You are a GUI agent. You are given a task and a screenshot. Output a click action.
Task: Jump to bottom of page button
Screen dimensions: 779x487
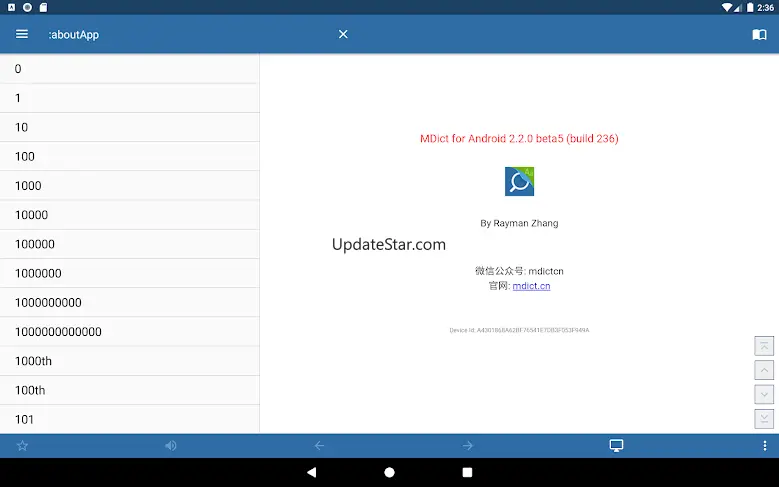tap(764, 419)
